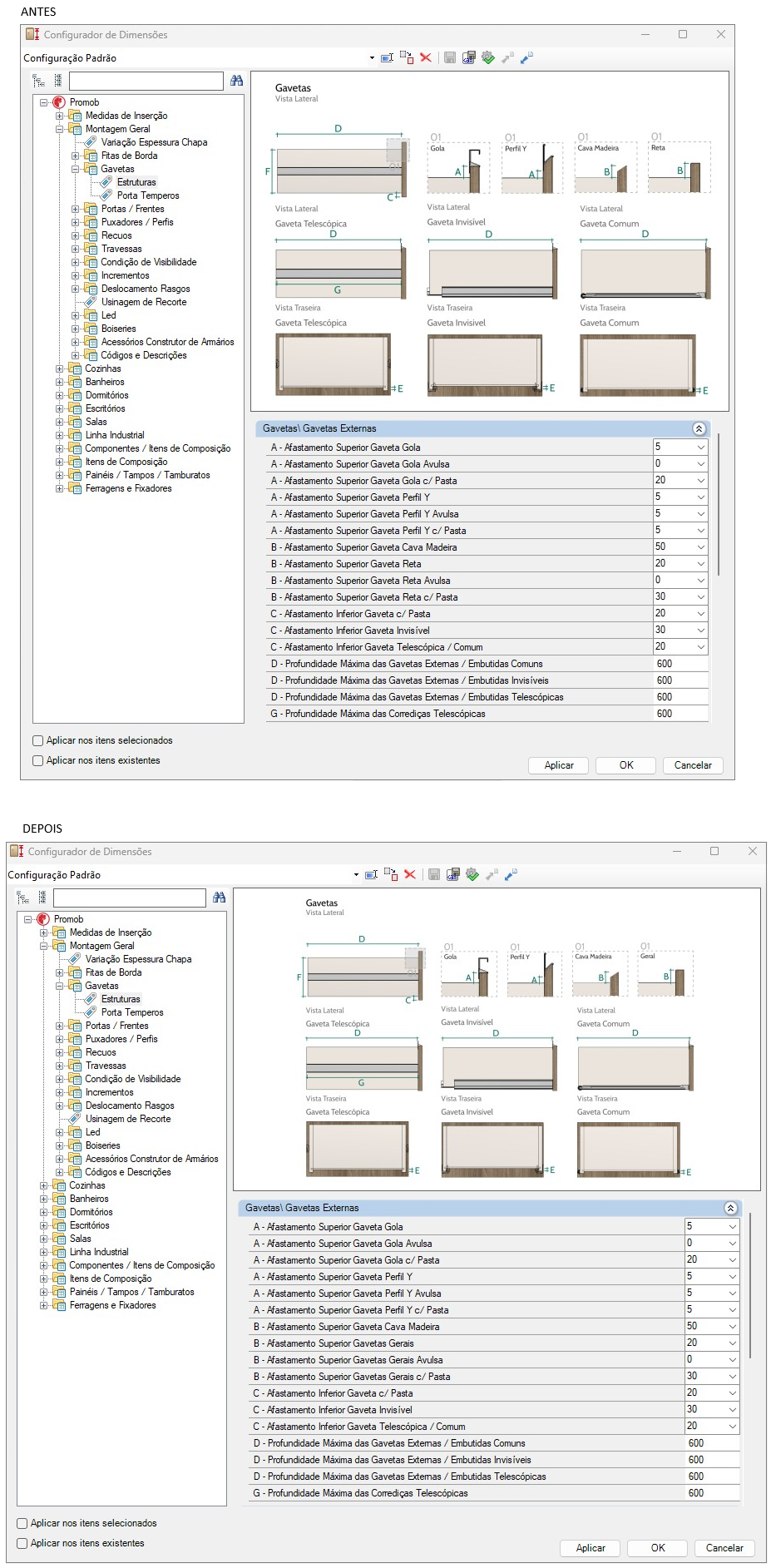Click Cancelar button in DEPOIS window
Screen dimensions: 771x1568
tap(724, 1548)
